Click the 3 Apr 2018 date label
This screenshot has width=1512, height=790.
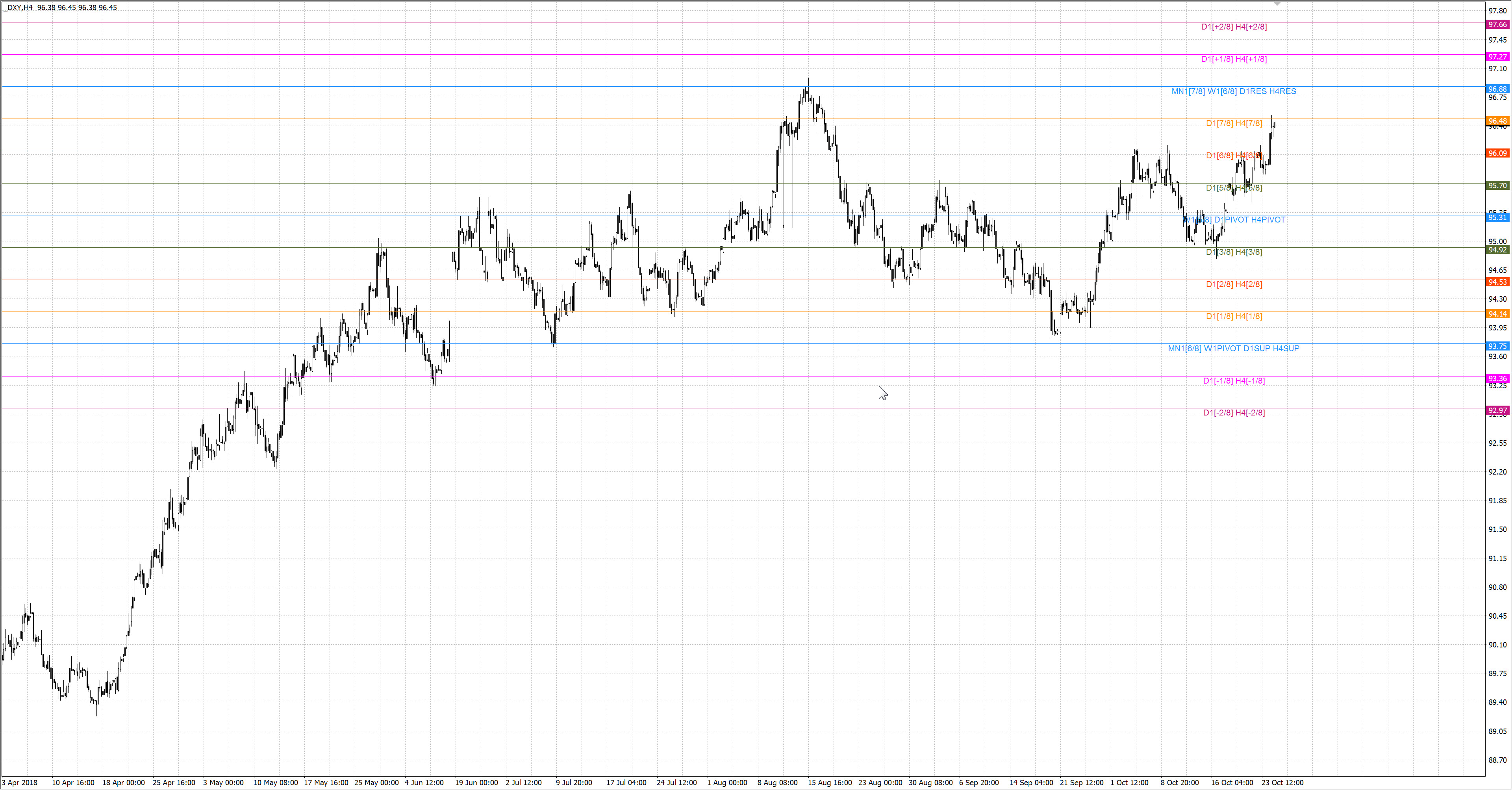(x=20, y=783)
